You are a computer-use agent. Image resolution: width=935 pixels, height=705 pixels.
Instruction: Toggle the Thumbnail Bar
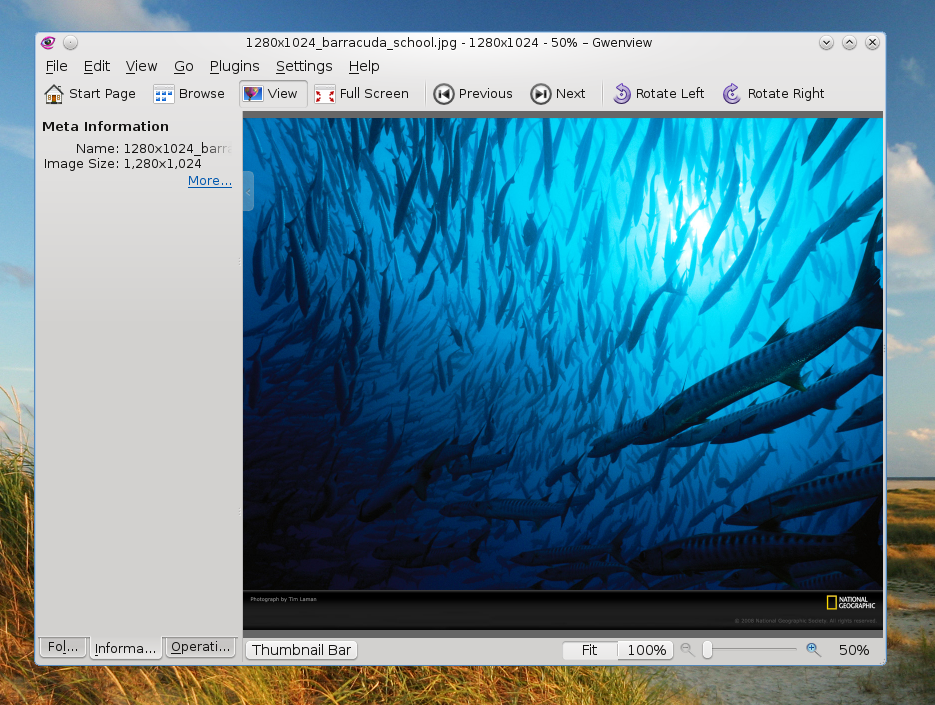(x=301, y=650)
